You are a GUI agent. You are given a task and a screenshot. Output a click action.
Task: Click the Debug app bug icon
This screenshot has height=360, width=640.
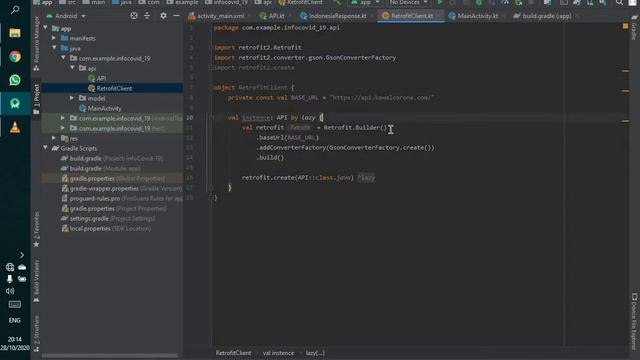[x=479, y=2]
